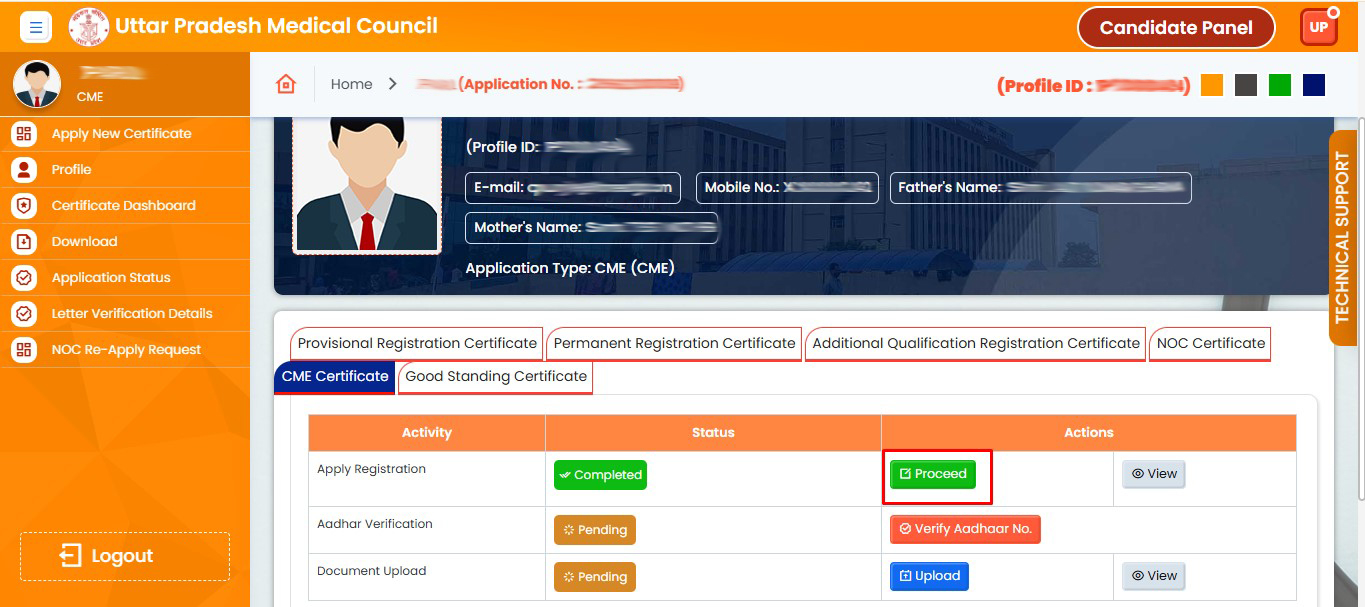The image size is (1365, 607).
Task: Open Profile from the sidebar
Action: pyautogui.click(x=71, y=170)
